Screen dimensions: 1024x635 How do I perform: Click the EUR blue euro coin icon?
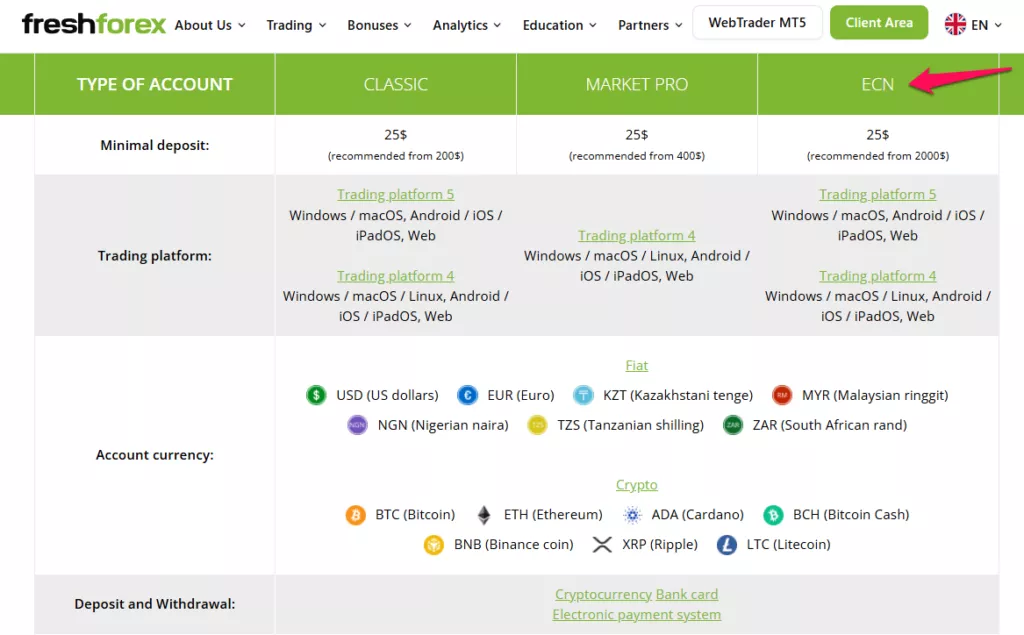467,395
